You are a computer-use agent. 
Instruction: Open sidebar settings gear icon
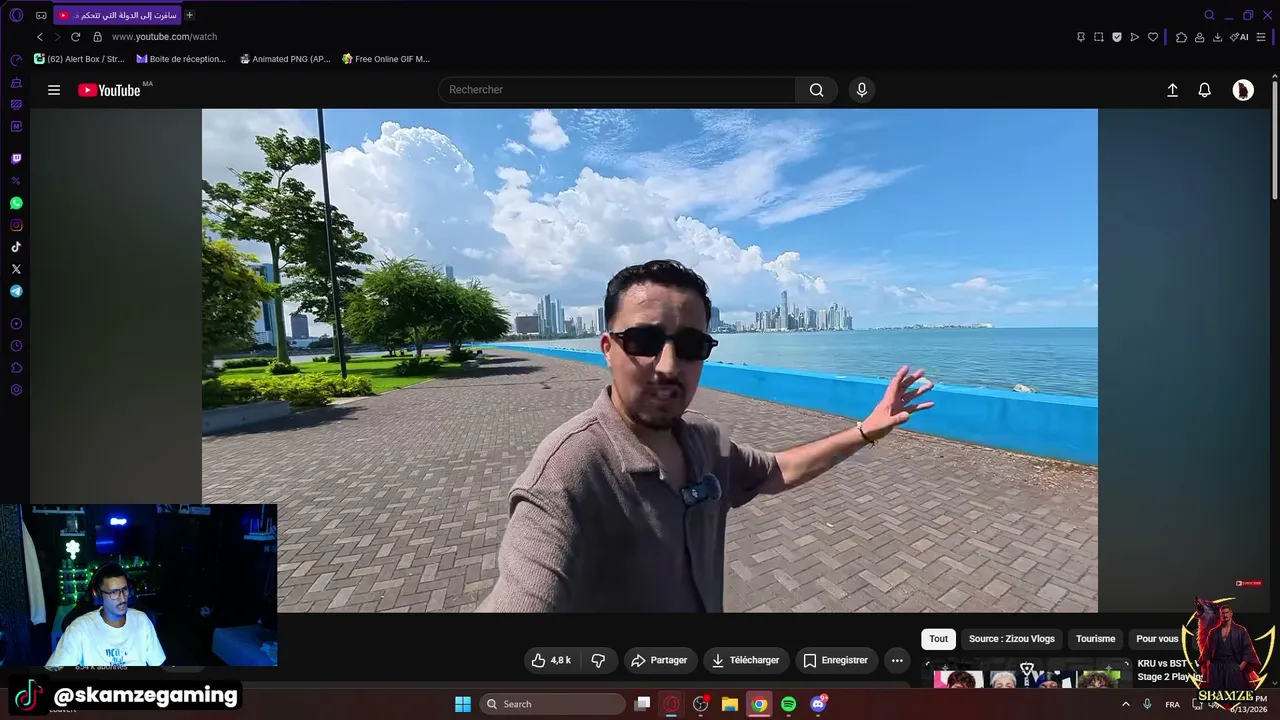[16, 389]
